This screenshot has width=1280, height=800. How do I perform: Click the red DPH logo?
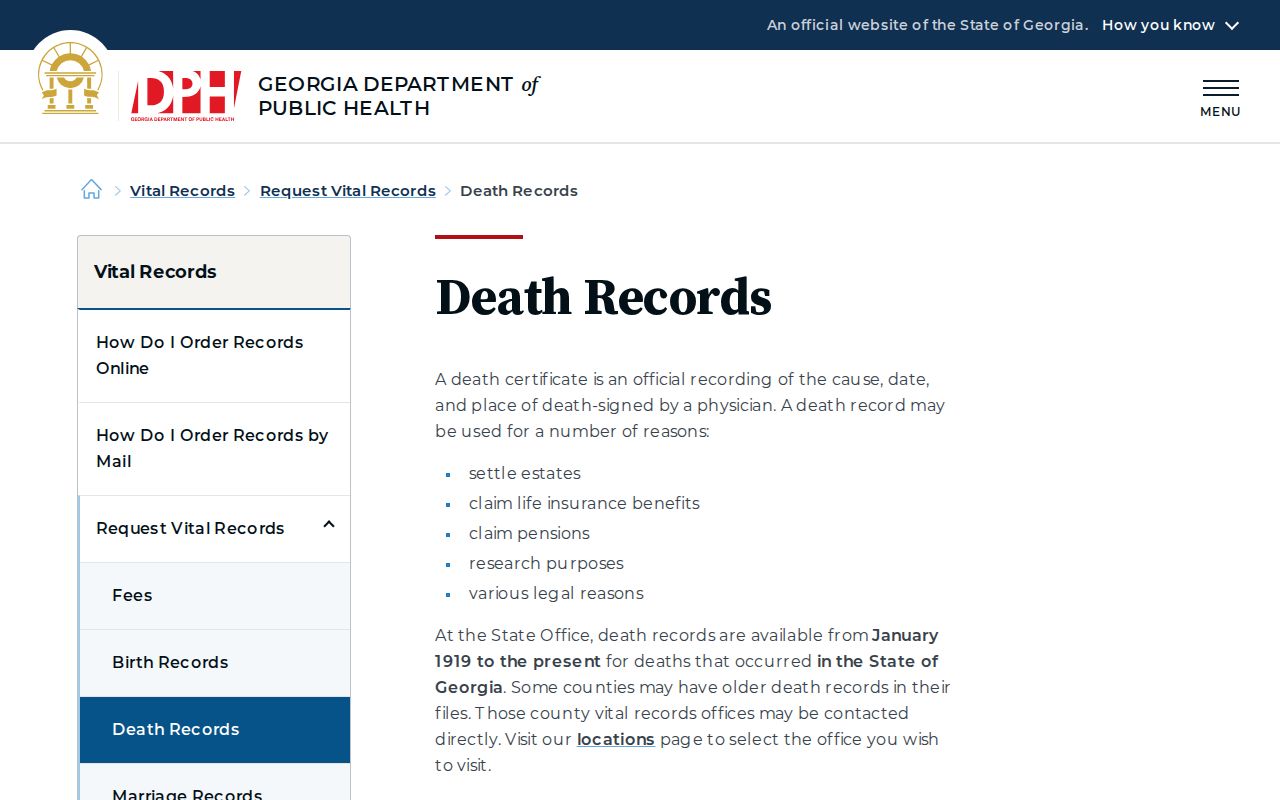186,96
